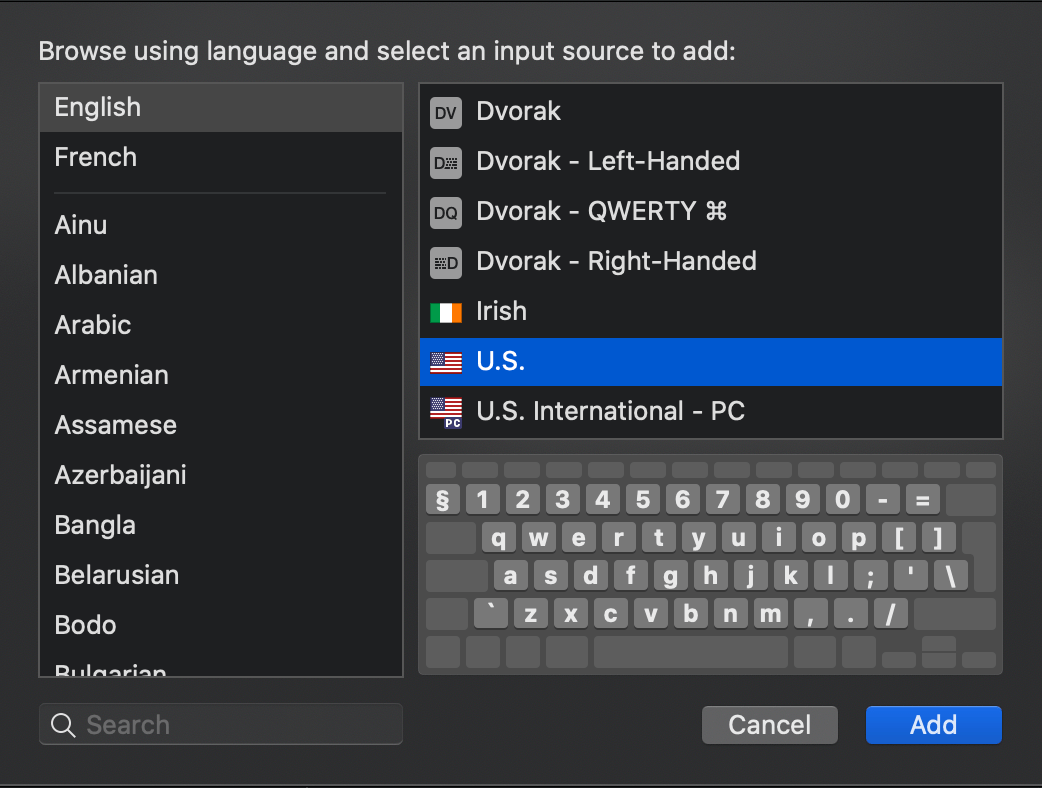Click the magnifying glass search icon

[63, 725]
